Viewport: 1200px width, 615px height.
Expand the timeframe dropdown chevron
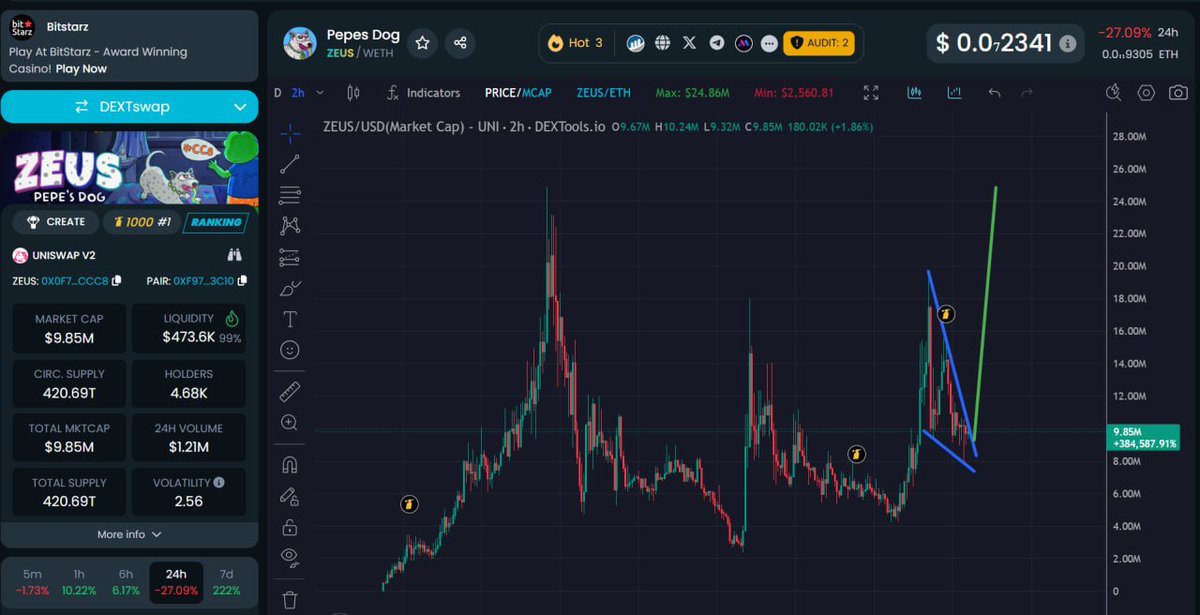coord(320,93)
